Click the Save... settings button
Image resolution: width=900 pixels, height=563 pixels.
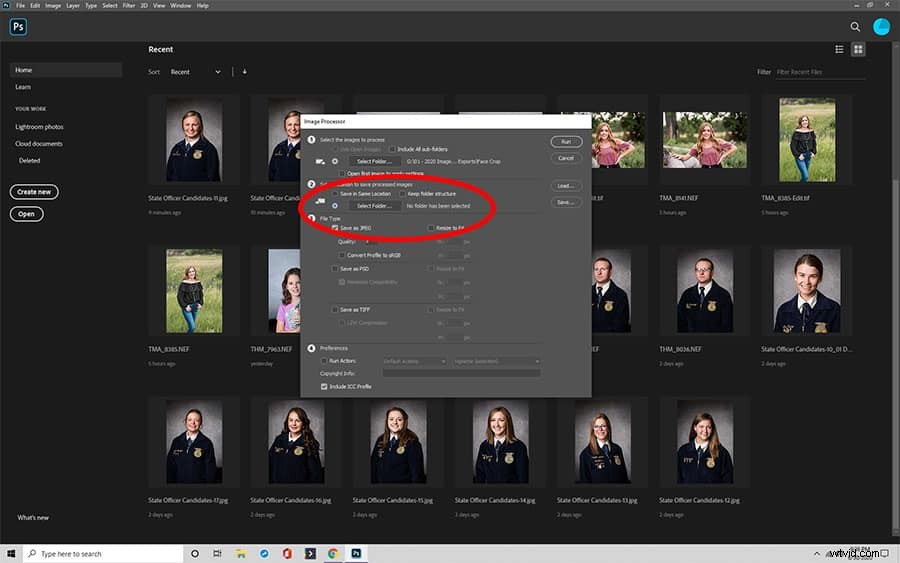566,202
